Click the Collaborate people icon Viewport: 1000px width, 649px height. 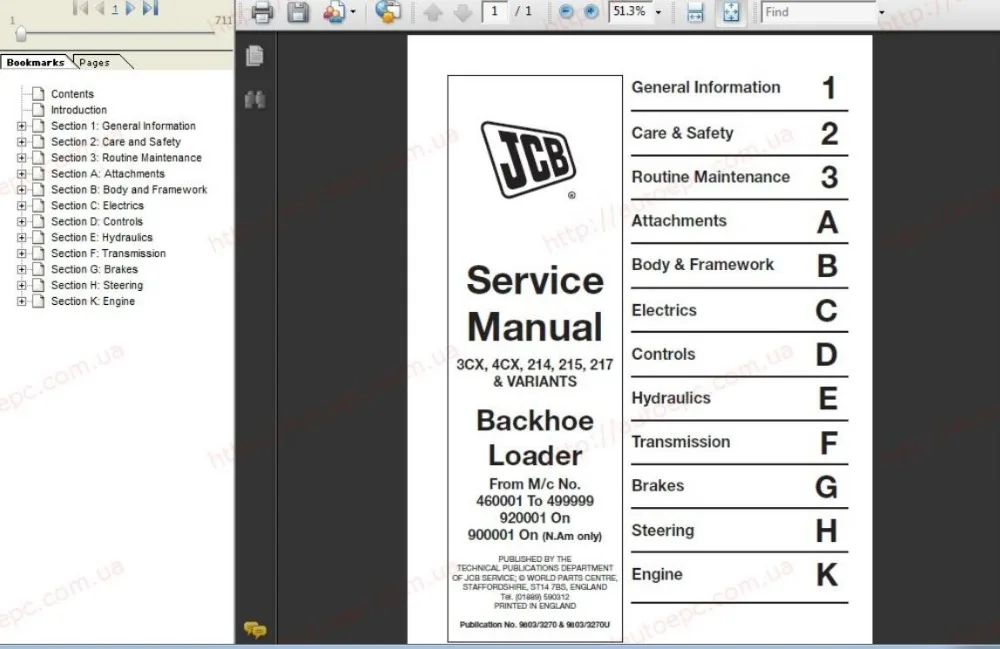tap(334, 12)
